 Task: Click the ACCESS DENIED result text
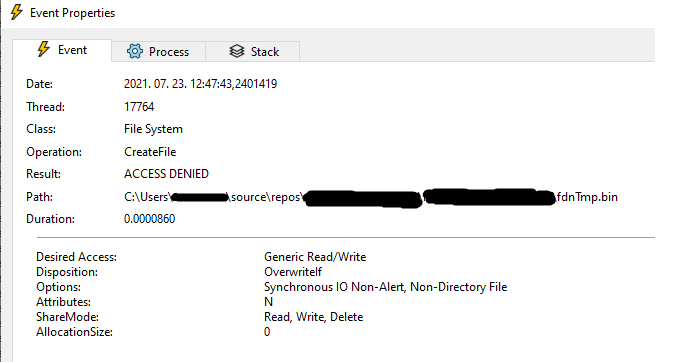click(x=166, y=174)
